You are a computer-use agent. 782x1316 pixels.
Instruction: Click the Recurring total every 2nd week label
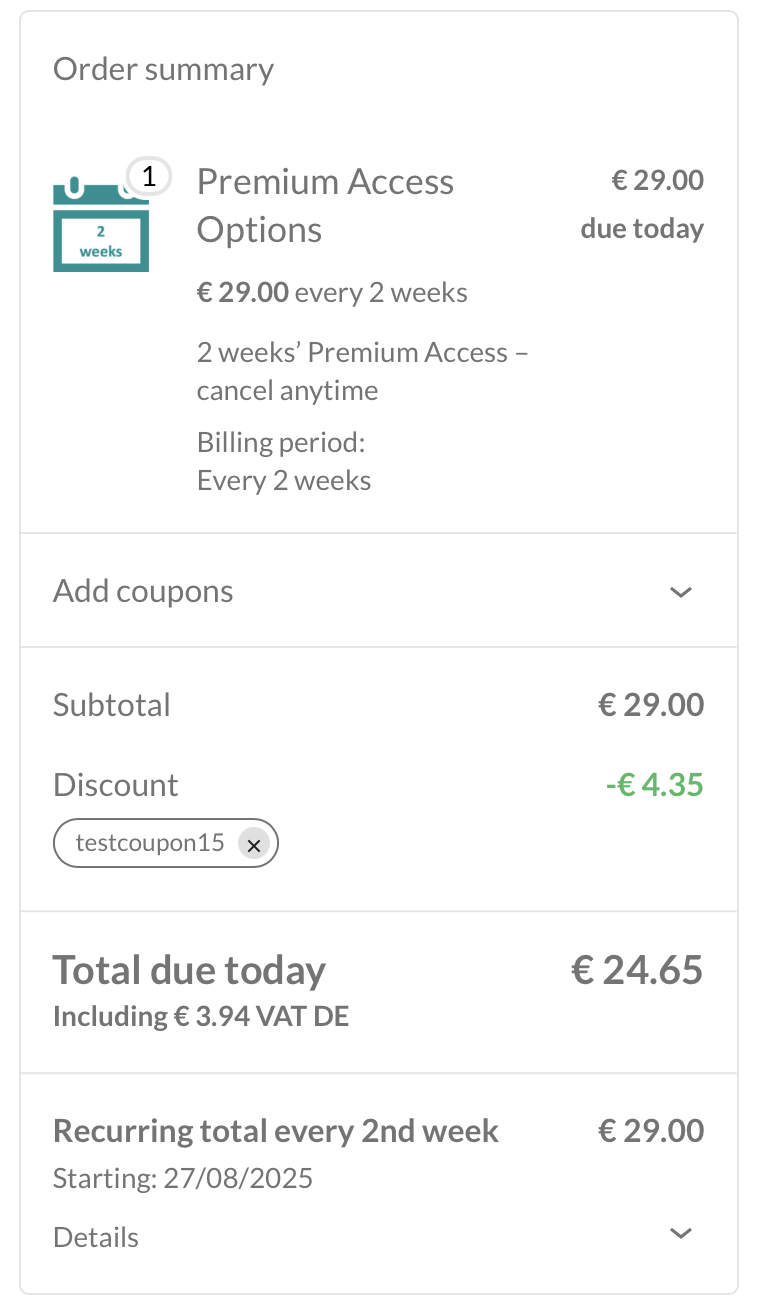(276, 1131)
